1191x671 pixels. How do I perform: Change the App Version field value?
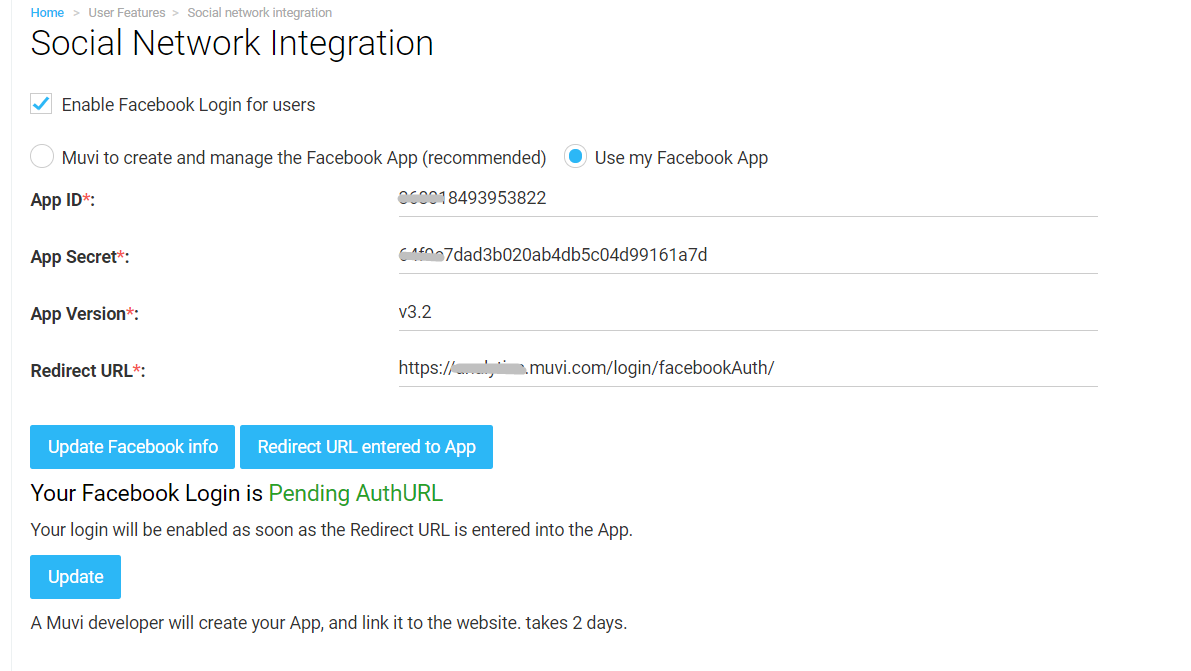coord(747,312)
